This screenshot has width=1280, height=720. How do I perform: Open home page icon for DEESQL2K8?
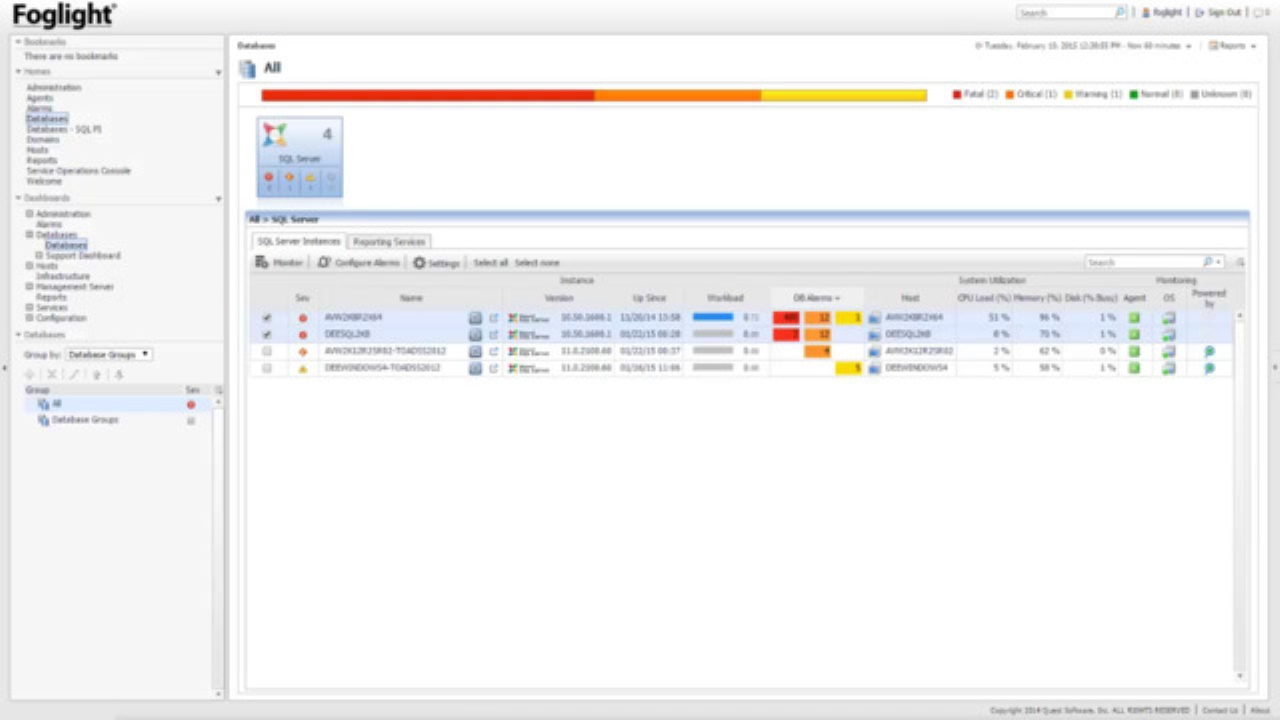pos(475,334)
